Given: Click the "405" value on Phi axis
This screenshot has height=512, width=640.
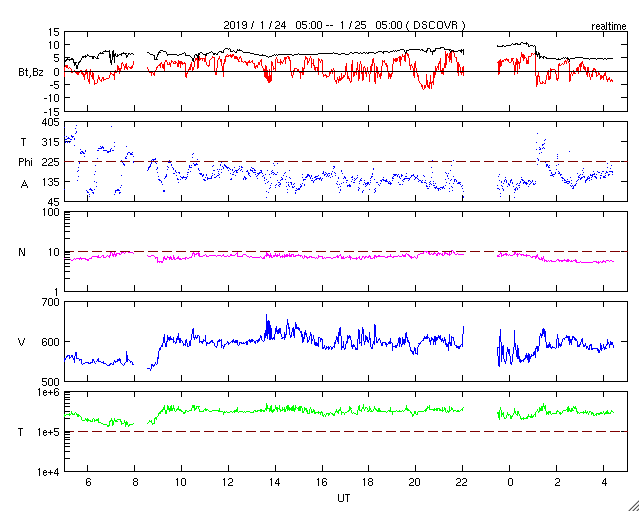Looking at the screenshot, I should [x=51, y=122].
